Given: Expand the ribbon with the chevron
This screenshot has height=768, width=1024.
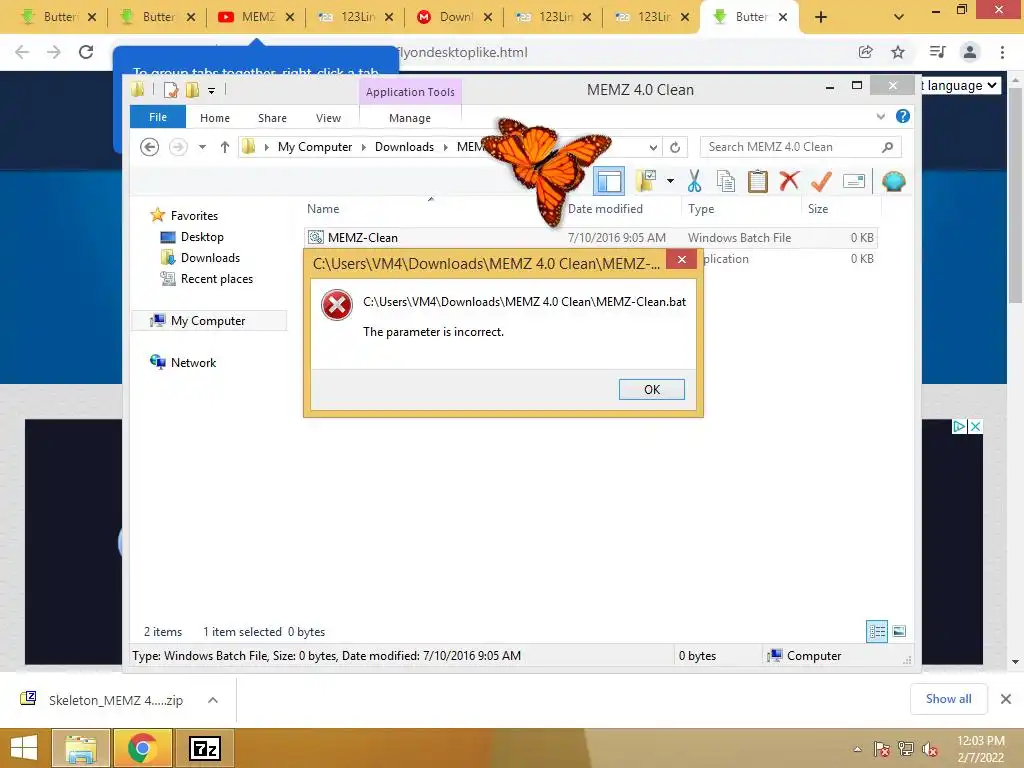Looking at the screenshot, I should click(x=880, y=117).
